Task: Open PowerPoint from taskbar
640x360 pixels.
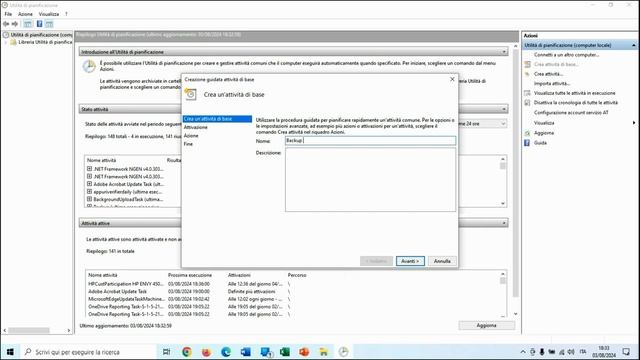Action: coord(304,351)
